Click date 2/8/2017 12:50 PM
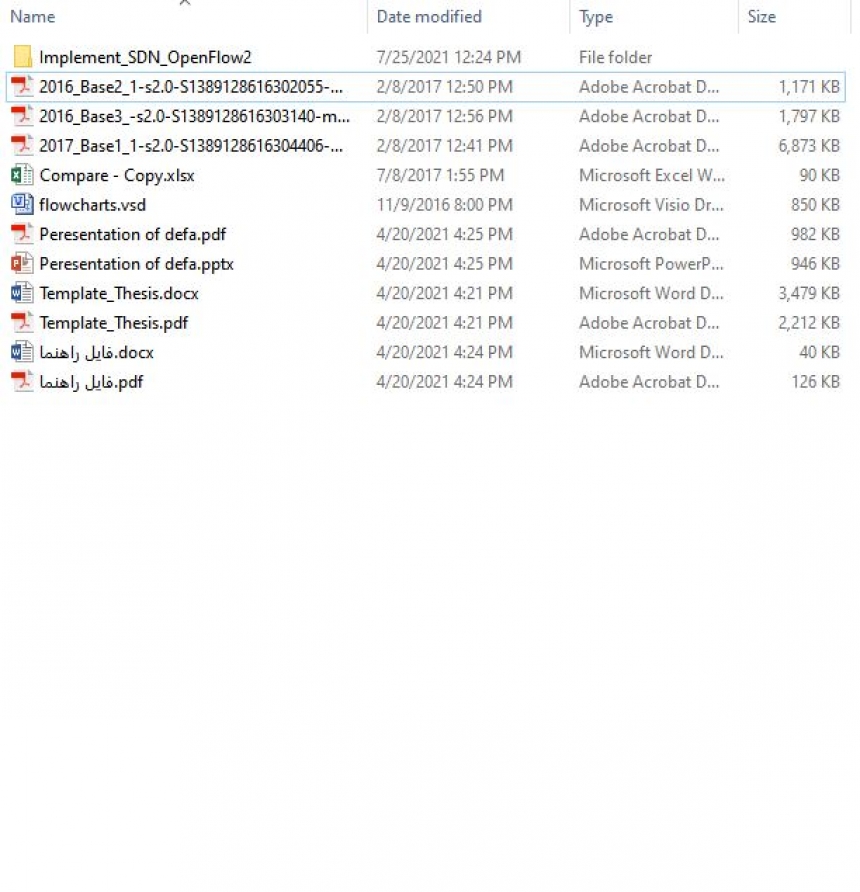This screenshot has height=892, width=860. 445,87
